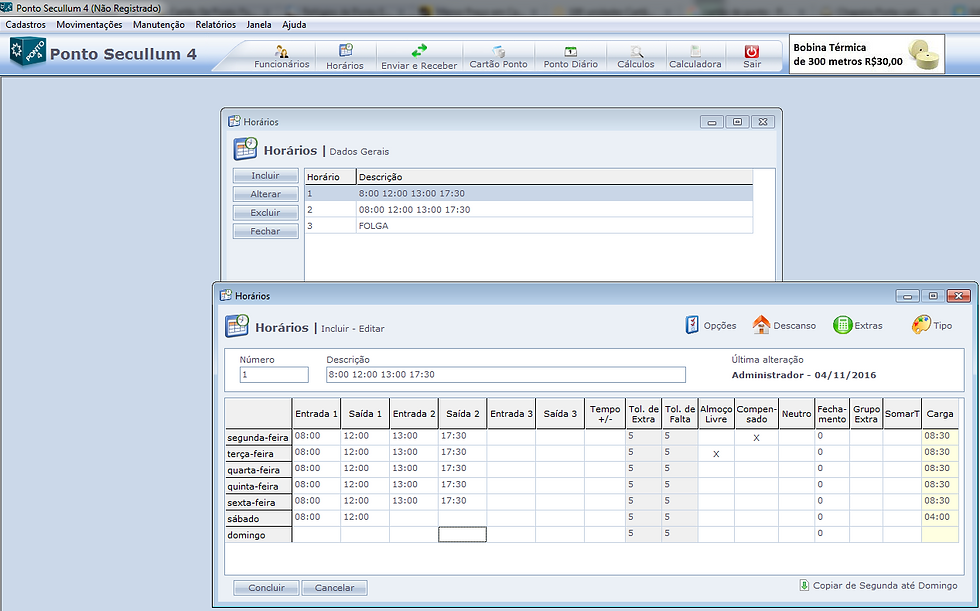This screenshot has width=980, height=611.
Task: Open Cartão Ponto toolbar icon
Action: coord(498,56)
